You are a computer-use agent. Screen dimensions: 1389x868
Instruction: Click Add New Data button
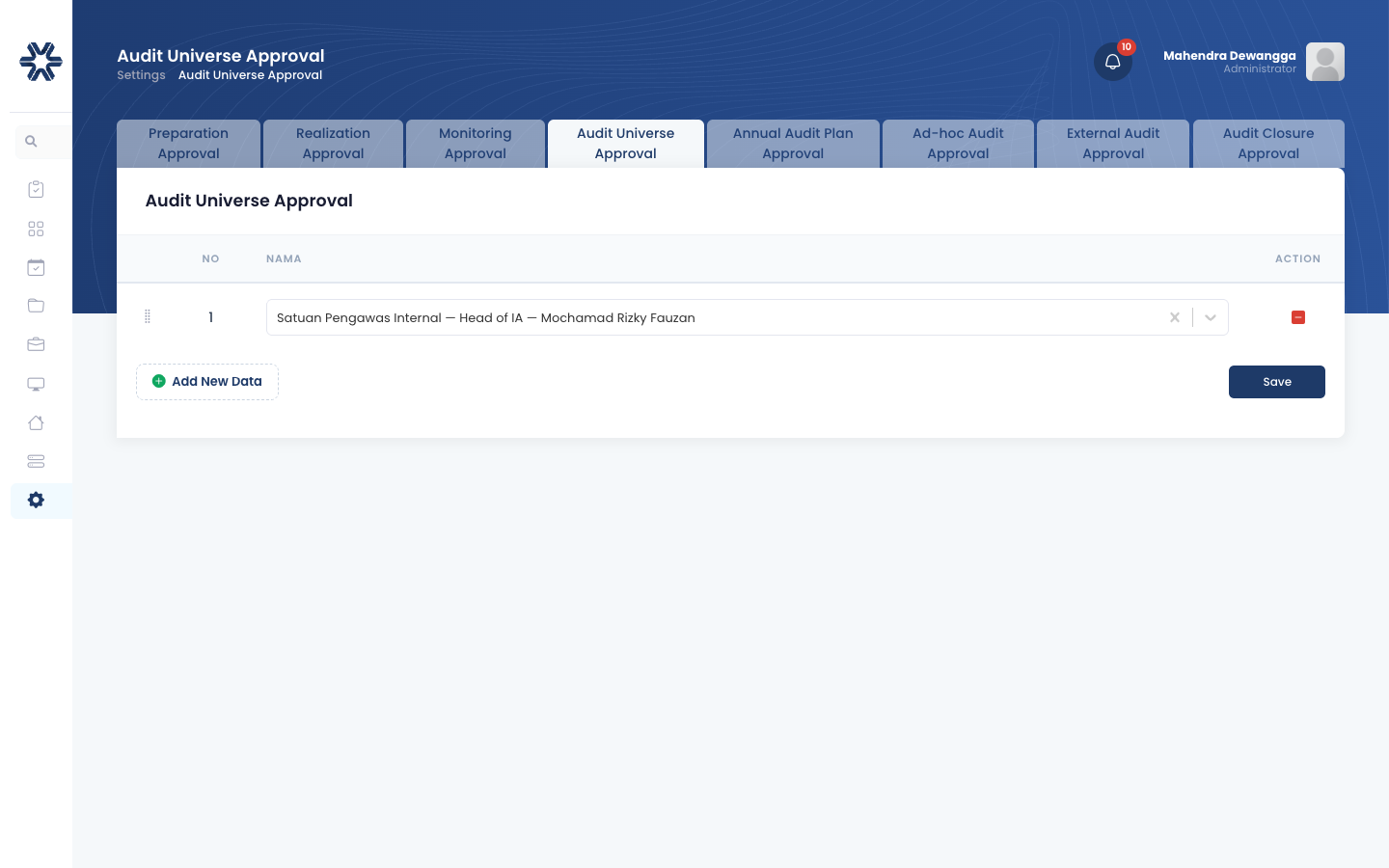(207, 382)
